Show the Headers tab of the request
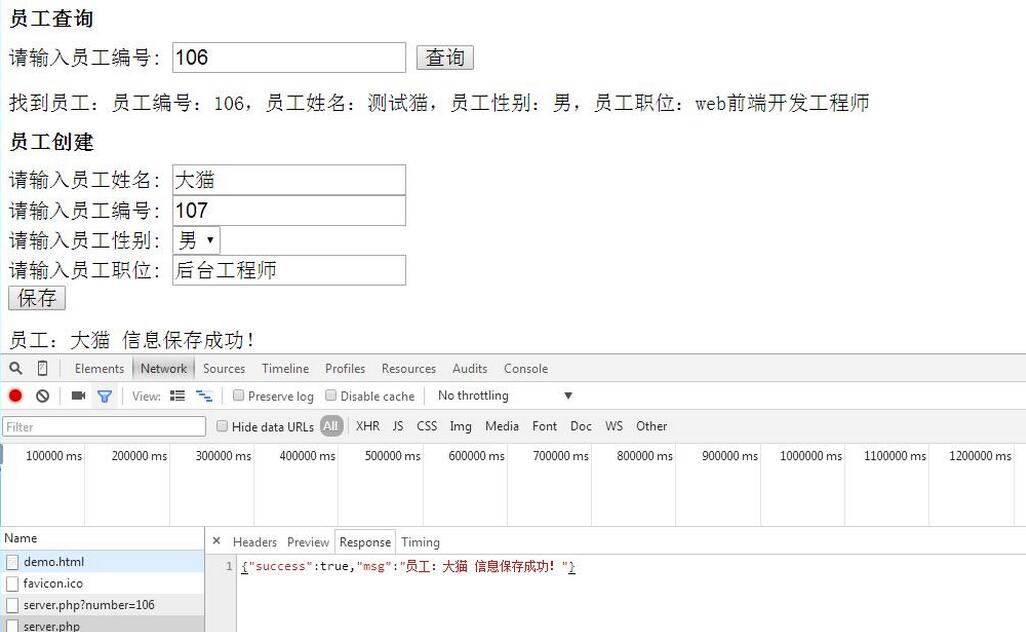1026x632 pixels. 255,542
